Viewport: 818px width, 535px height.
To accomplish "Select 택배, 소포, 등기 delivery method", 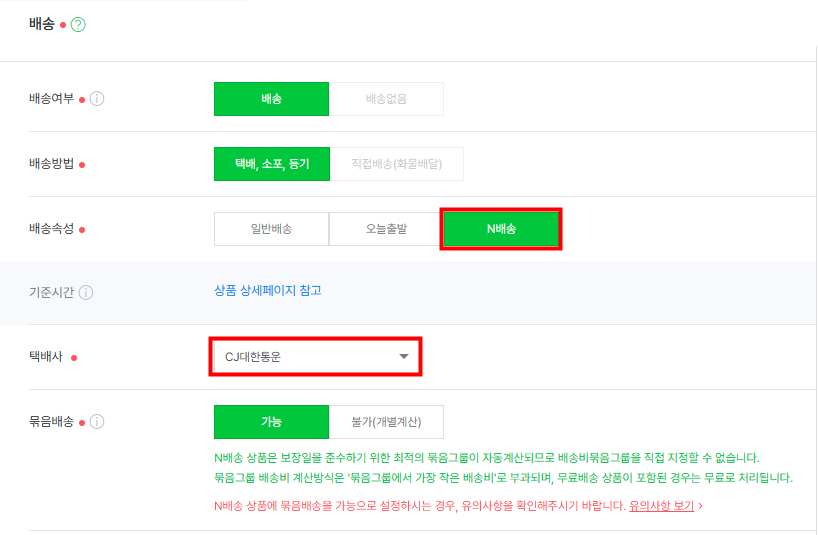I will pos(271,164).
